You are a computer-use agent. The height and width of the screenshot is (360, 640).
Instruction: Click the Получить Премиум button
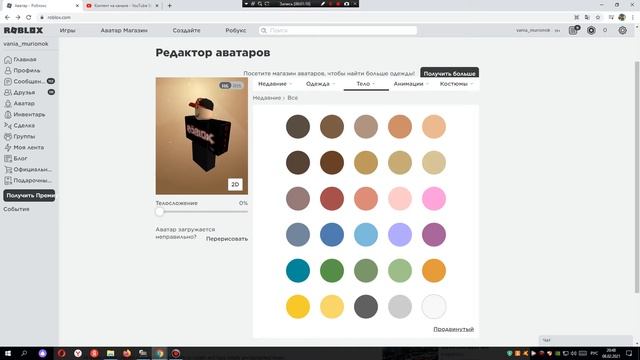pos(29,196)
